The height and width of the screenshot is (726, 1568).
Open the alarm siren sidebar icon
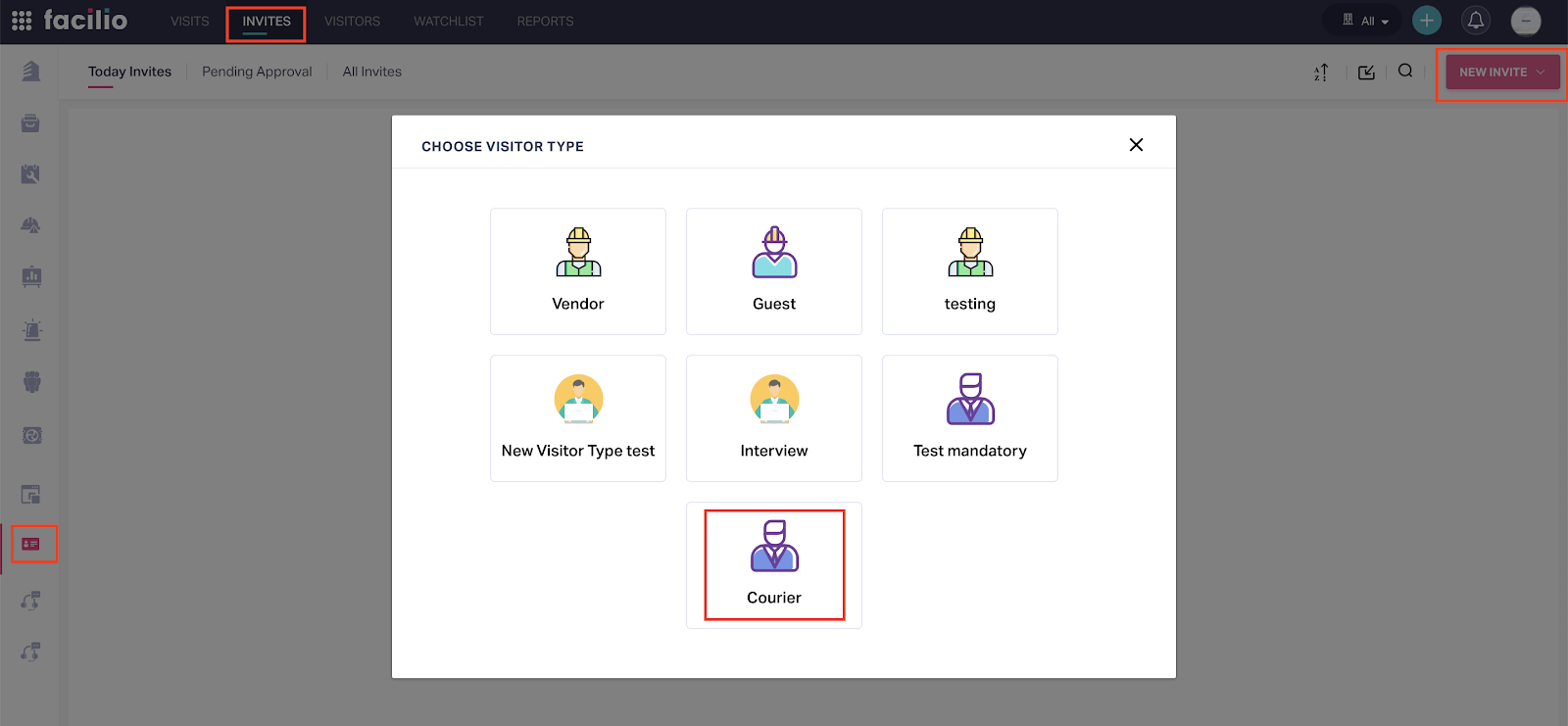tap(31, 330)
